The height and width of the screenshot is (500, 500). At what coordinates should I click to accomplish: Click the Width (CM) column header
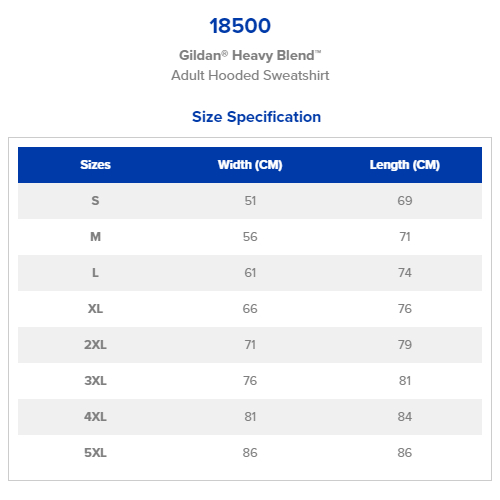[x=250, y=165]
